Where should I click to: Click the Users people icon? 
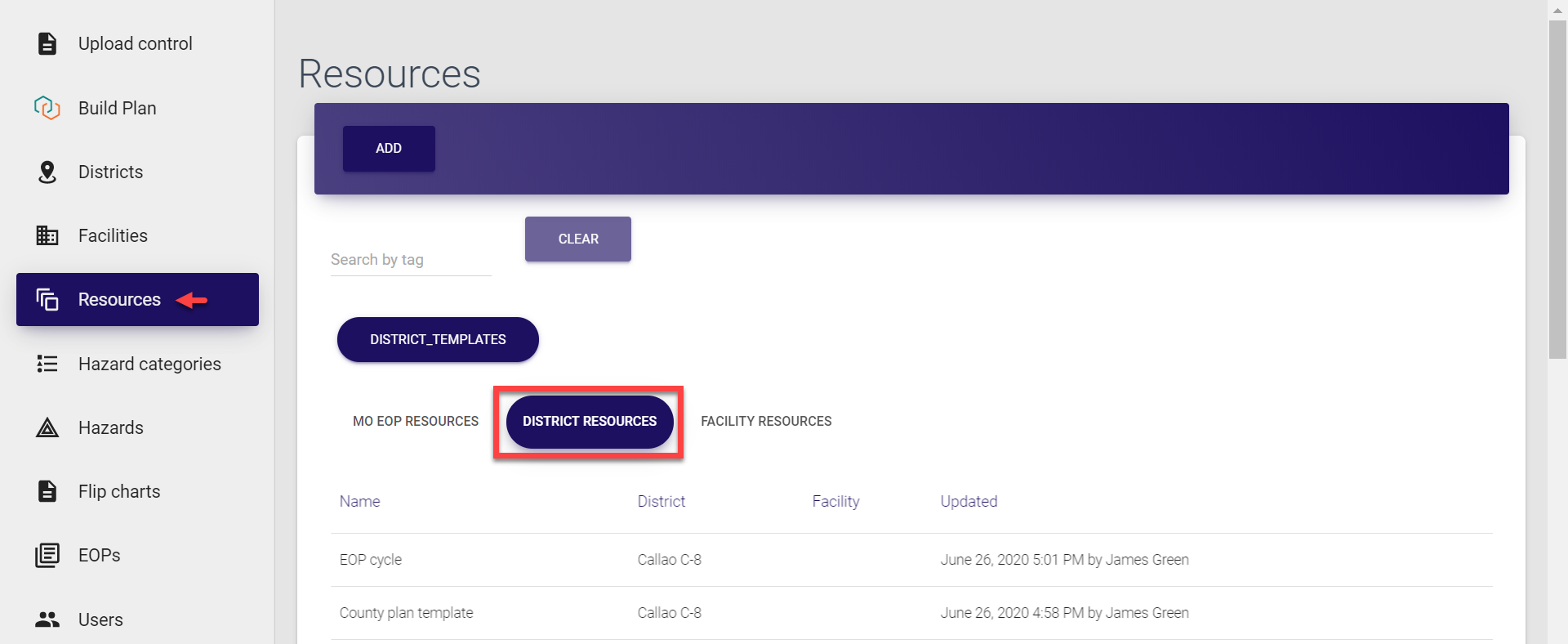(47, 619)
